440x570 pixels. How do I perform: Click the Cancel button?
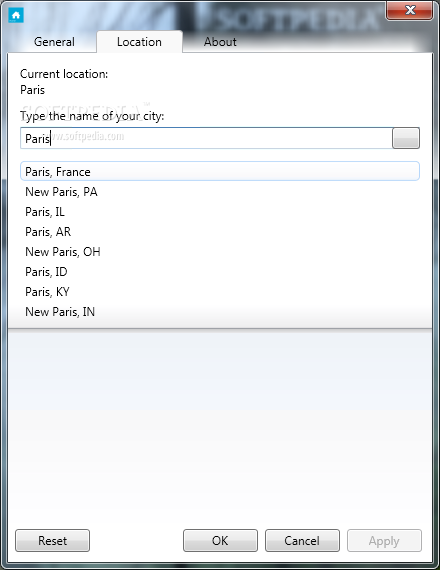coord(302,541)
